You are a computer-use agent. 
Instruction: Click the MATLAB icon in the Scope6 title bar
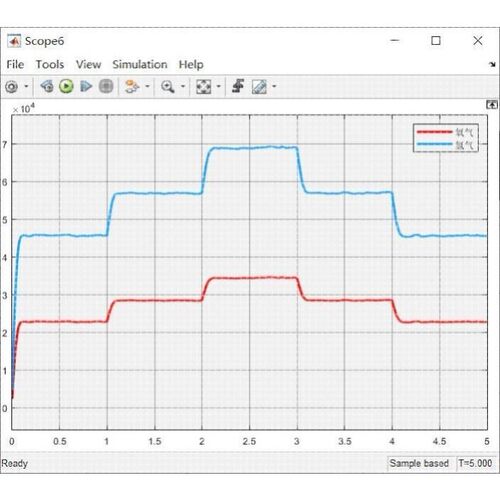tap(14, 41)
